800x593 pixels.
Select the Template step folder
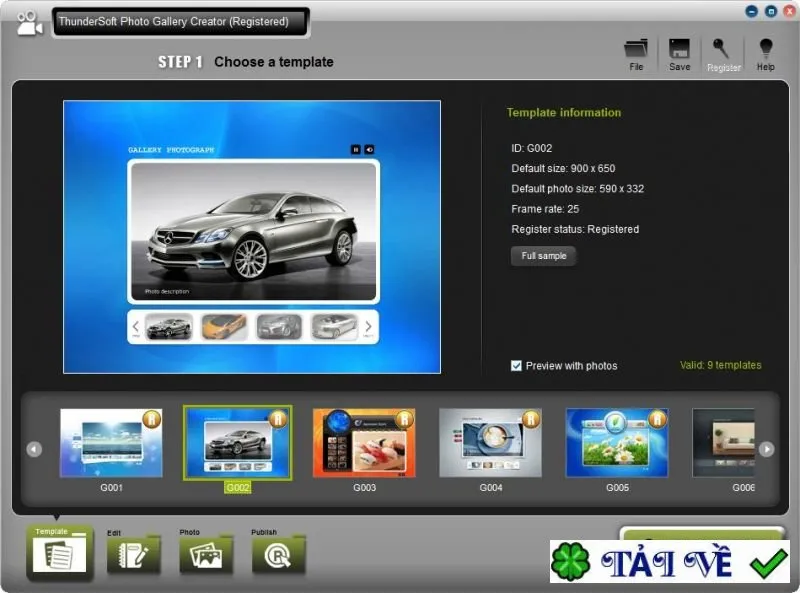[60, 552]
